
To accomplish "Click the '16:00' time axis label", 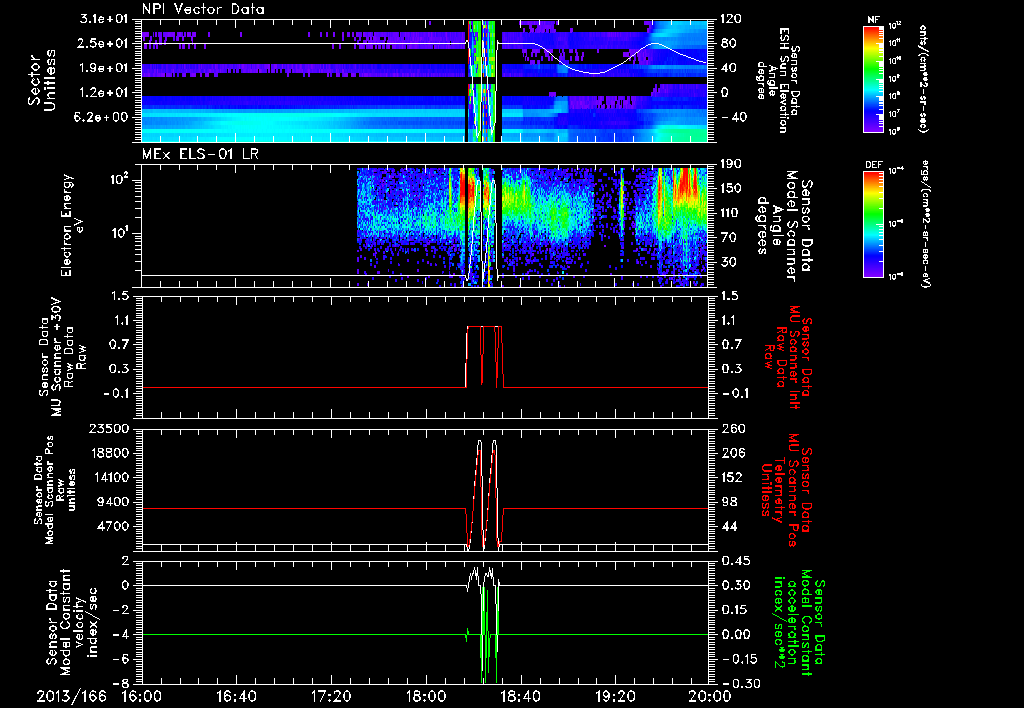I will coord(142,696).
